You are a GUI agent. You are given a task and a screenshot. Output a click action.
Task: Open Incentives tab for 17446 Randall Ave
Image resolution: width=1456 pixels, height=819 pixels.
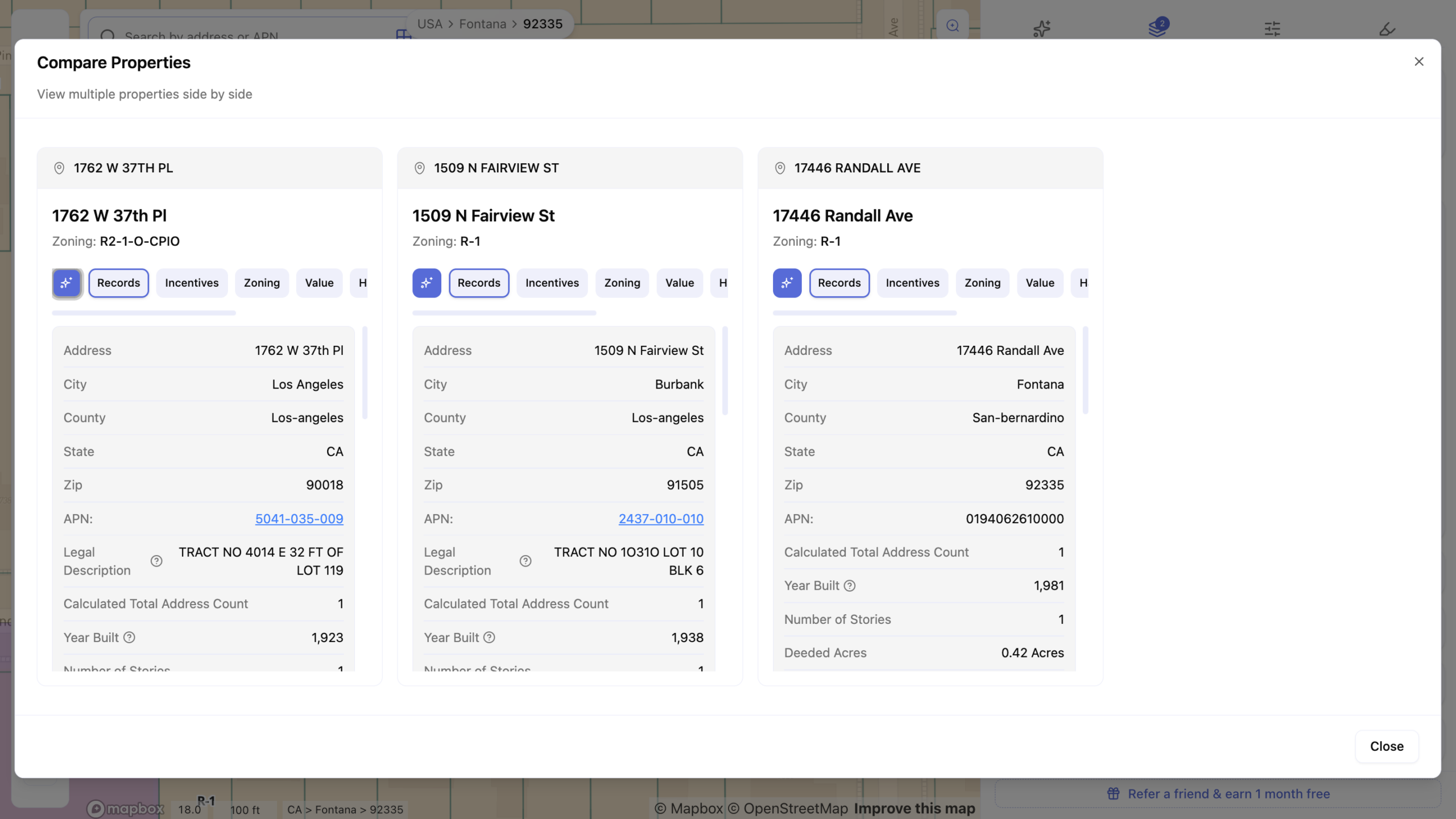tap(912, 283)
